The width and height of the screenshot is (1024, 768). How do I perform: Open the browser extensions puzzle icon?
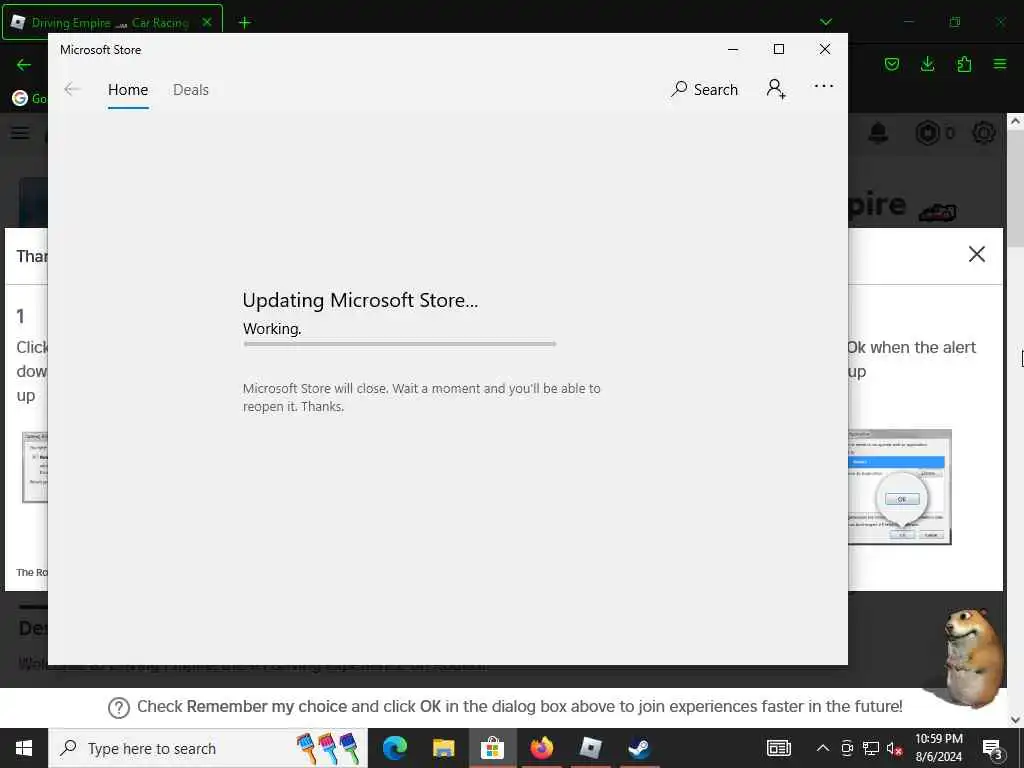click(964, 64)
